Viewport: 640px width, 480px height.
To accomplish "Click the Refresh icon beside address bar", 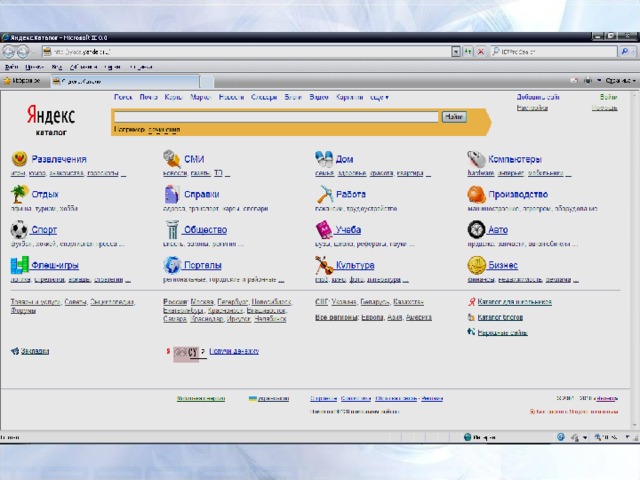I will [x=468, y=52].
